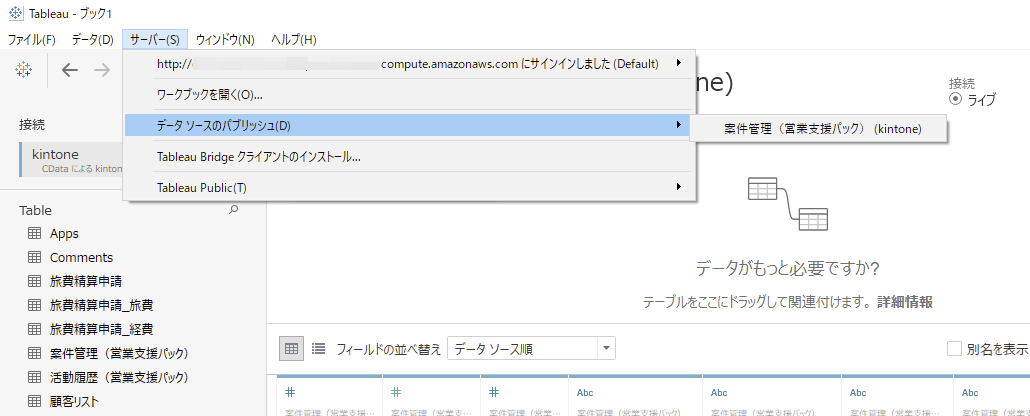Click the 案件管理（営業支援パック） table icon
The height and width of the screenshot is (416, 1030).
coord(35,354)
